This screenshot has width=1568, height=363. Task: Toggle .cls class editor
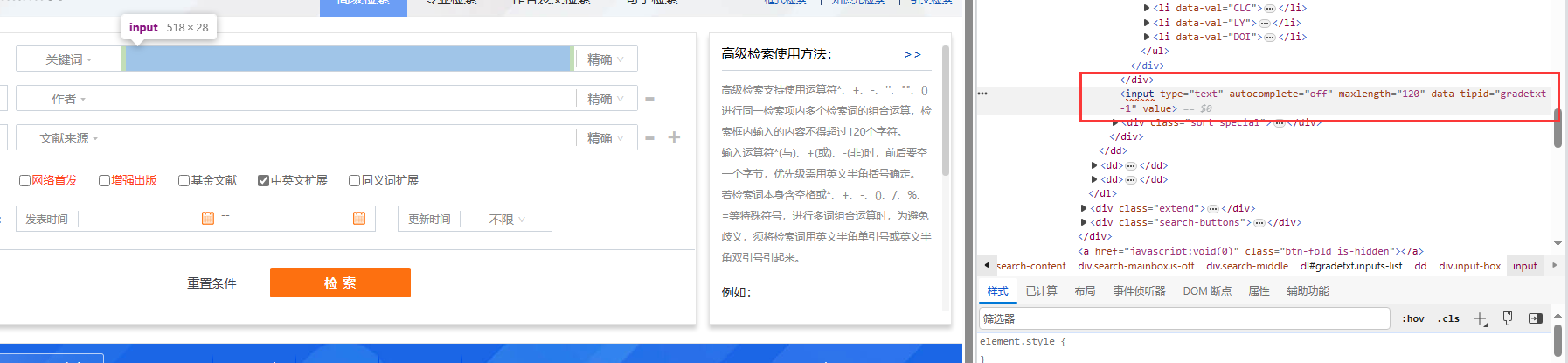coord(1448,318)
